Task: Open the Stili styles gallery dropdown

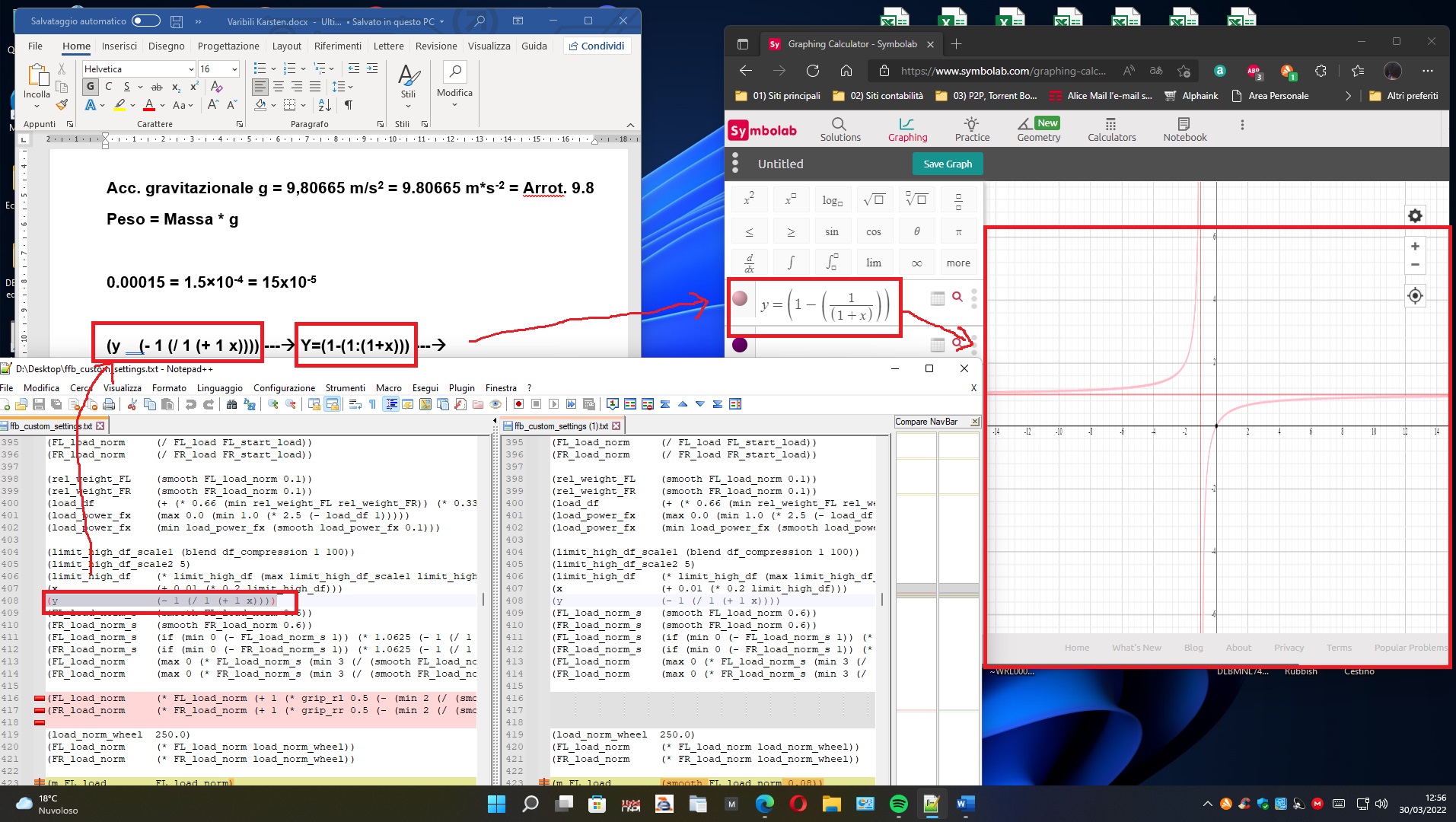Action: tap(408, 85)
